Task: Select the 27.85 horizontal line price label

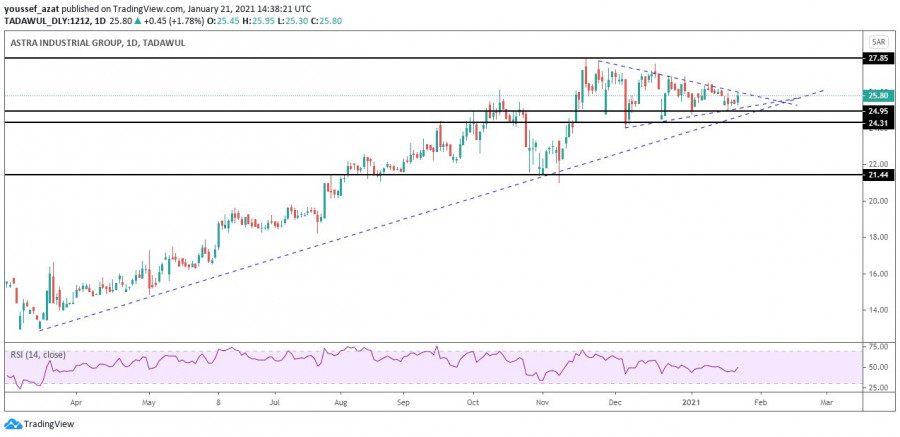Action: (x=878, y=59)
